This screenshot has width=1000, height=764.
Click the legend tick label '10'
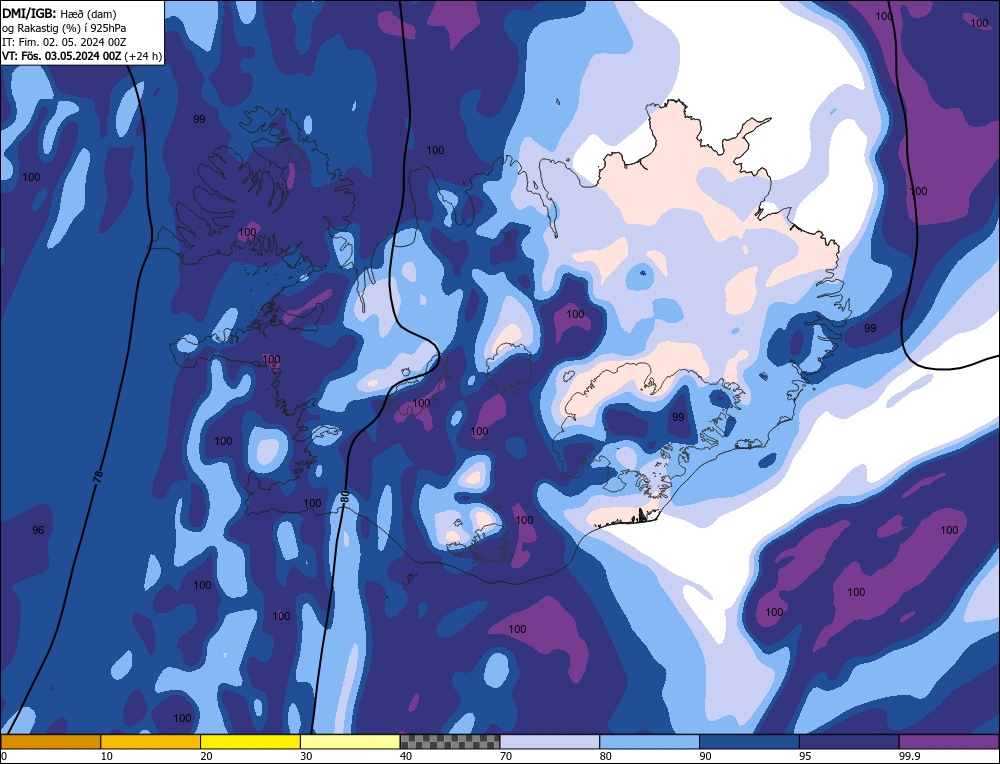107,756
